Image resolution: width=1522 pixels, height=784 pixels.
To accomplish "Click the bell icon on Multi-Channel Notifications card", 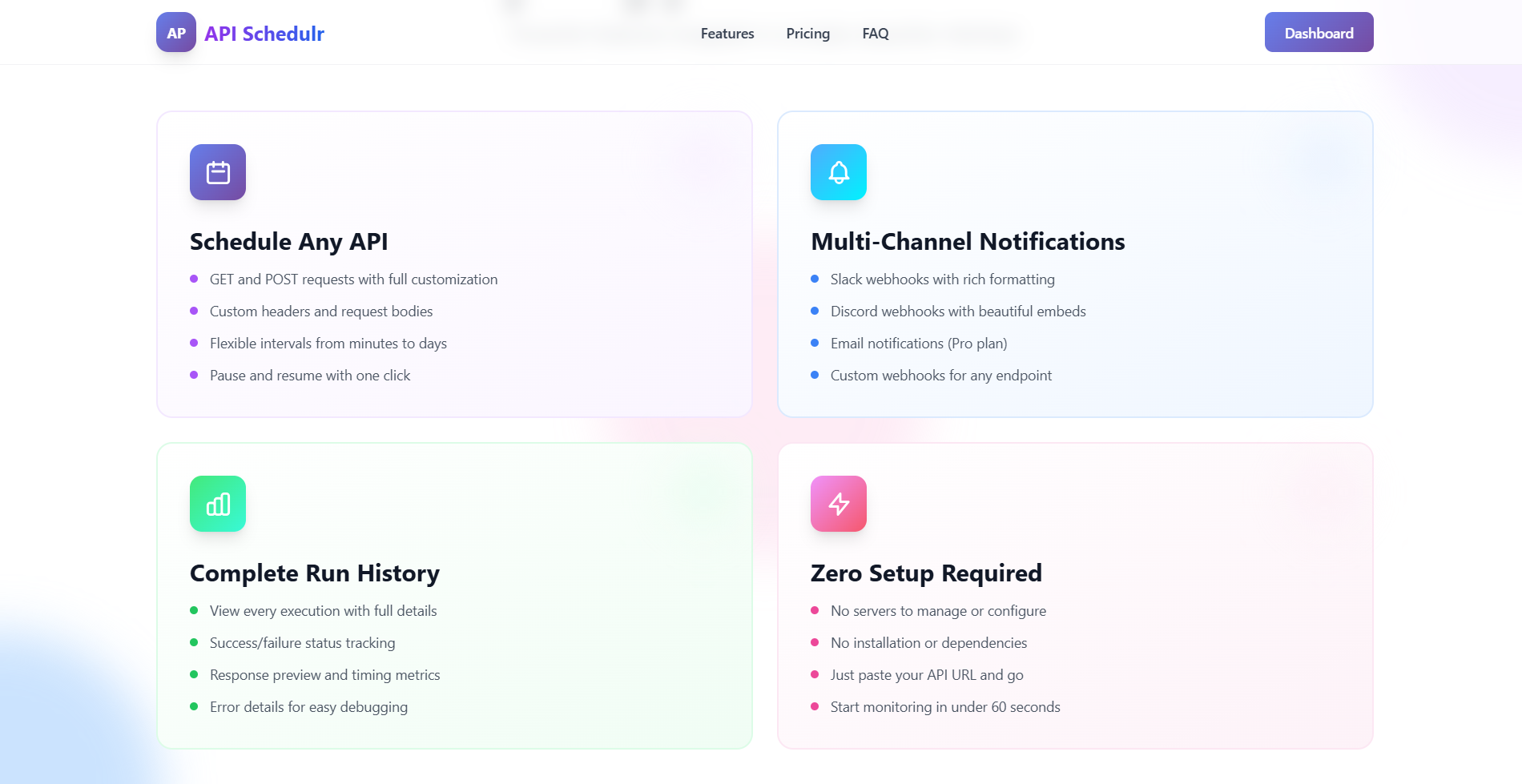I will tap(839, 171).
